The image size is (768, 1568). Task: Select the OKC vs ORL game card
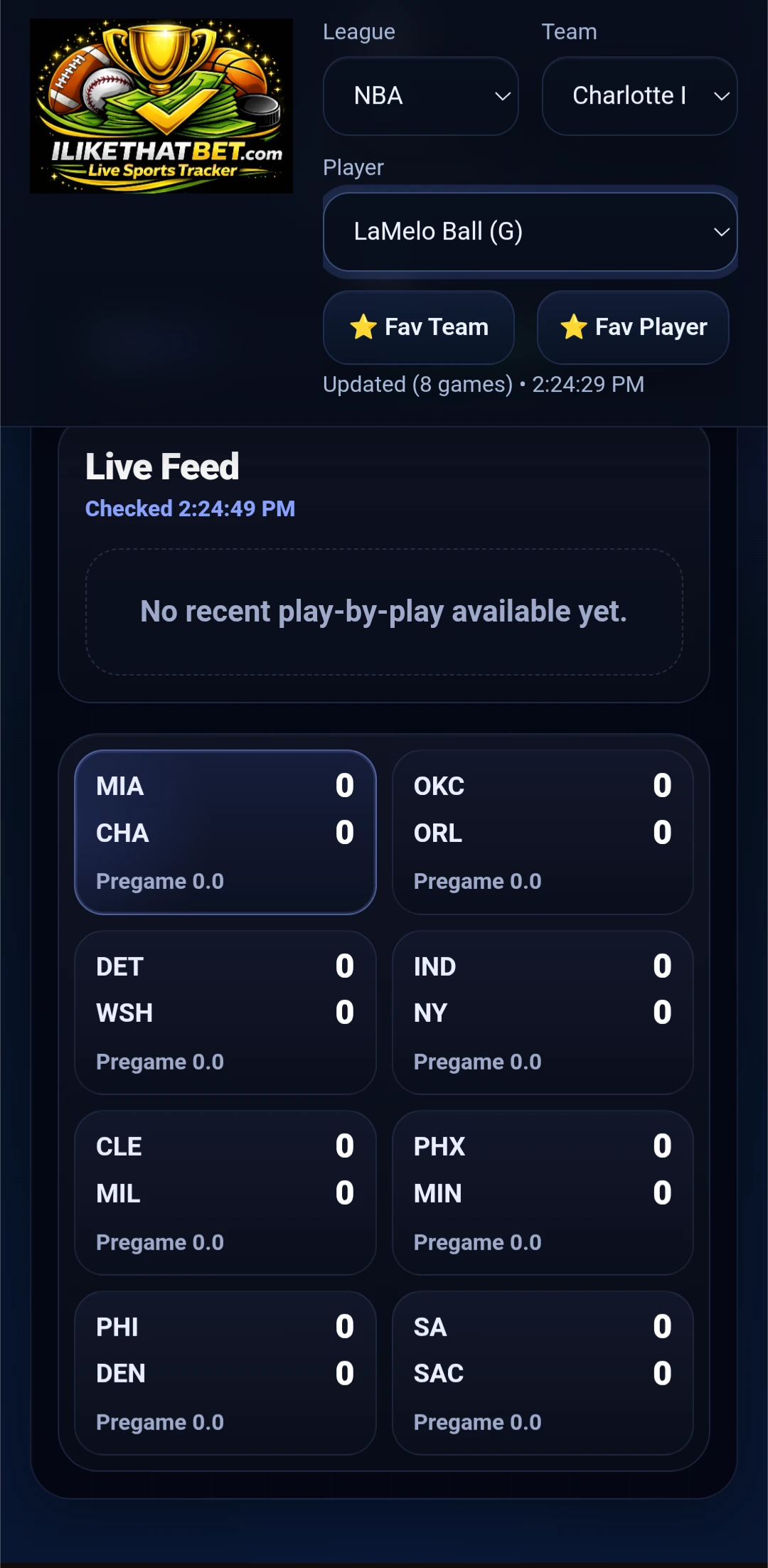click(542, 832)
